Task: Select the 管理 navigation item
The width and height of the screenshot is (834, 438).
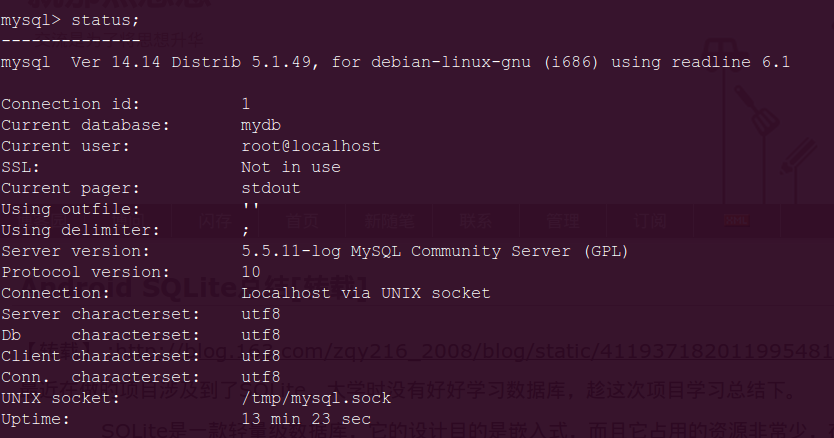Action: (563, 220)
